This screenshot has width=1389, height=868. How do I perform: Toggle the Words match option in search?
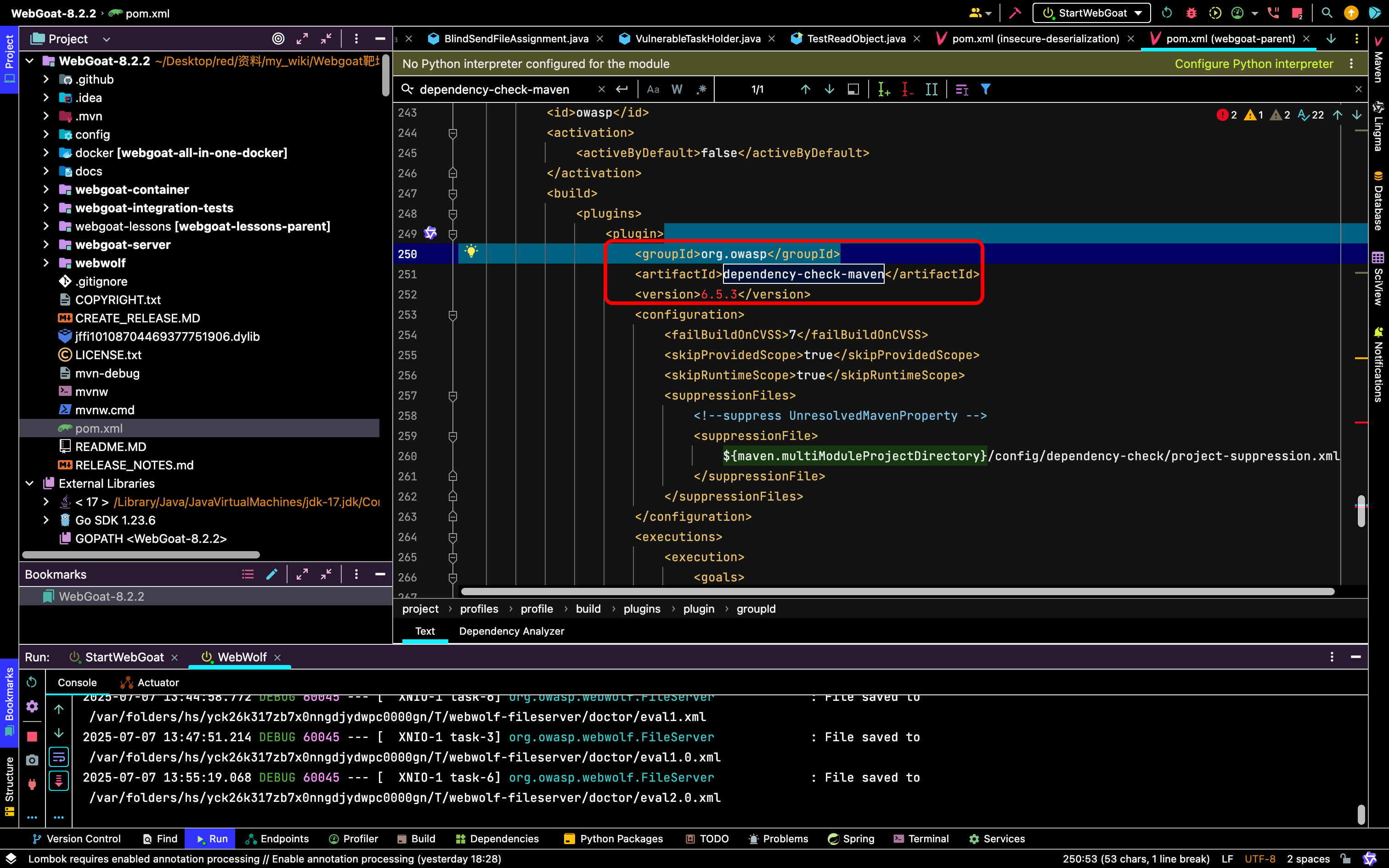[677, 90]
